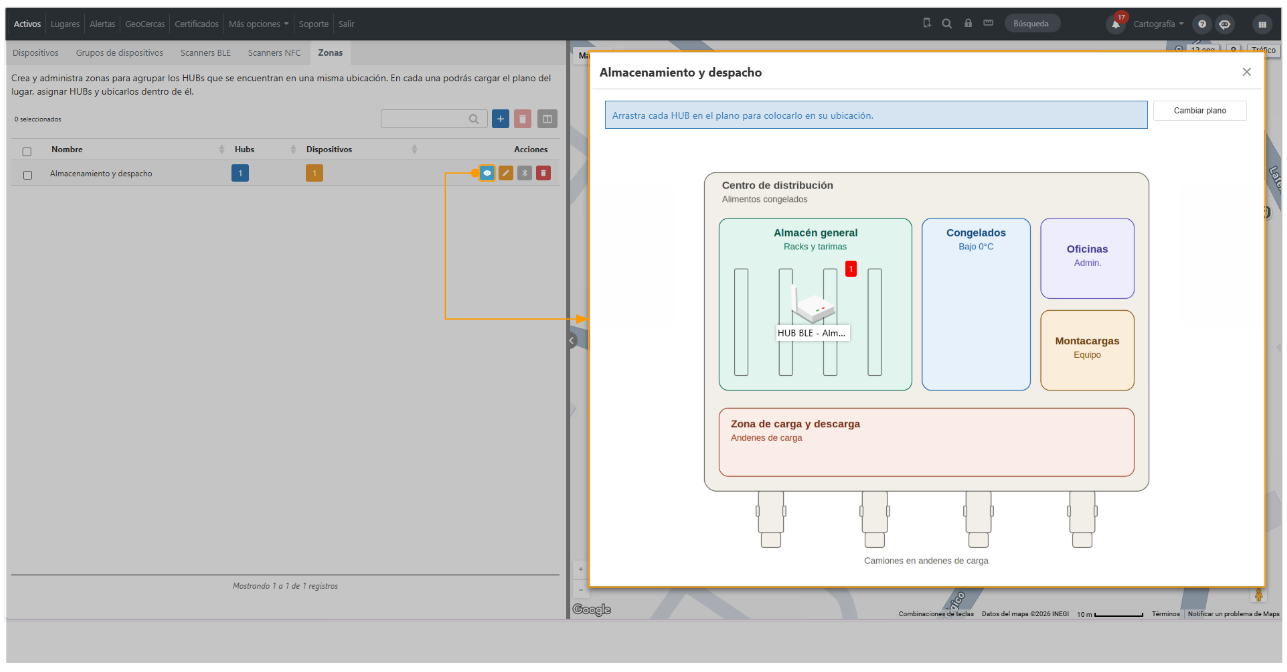
Task: Open the Scanners BLE tab
Action: coord(205,53)
